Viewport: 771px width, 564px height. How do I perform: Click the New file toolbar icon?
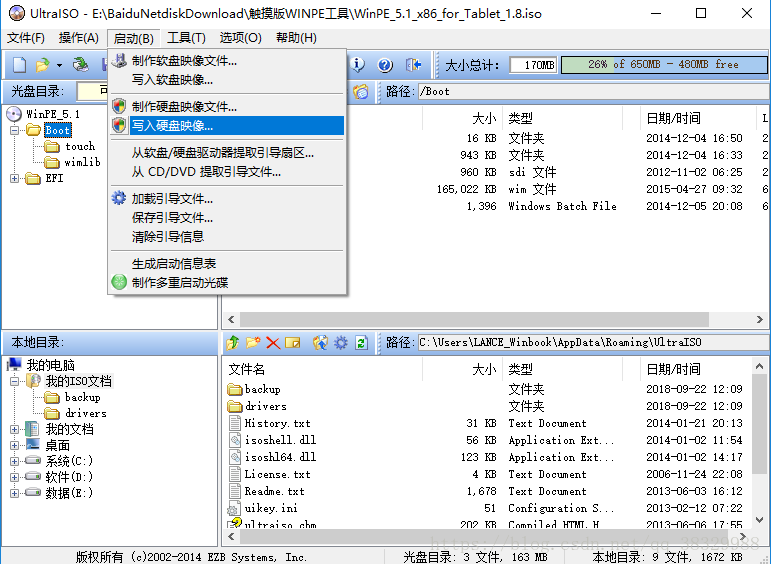tap(19, 65)
